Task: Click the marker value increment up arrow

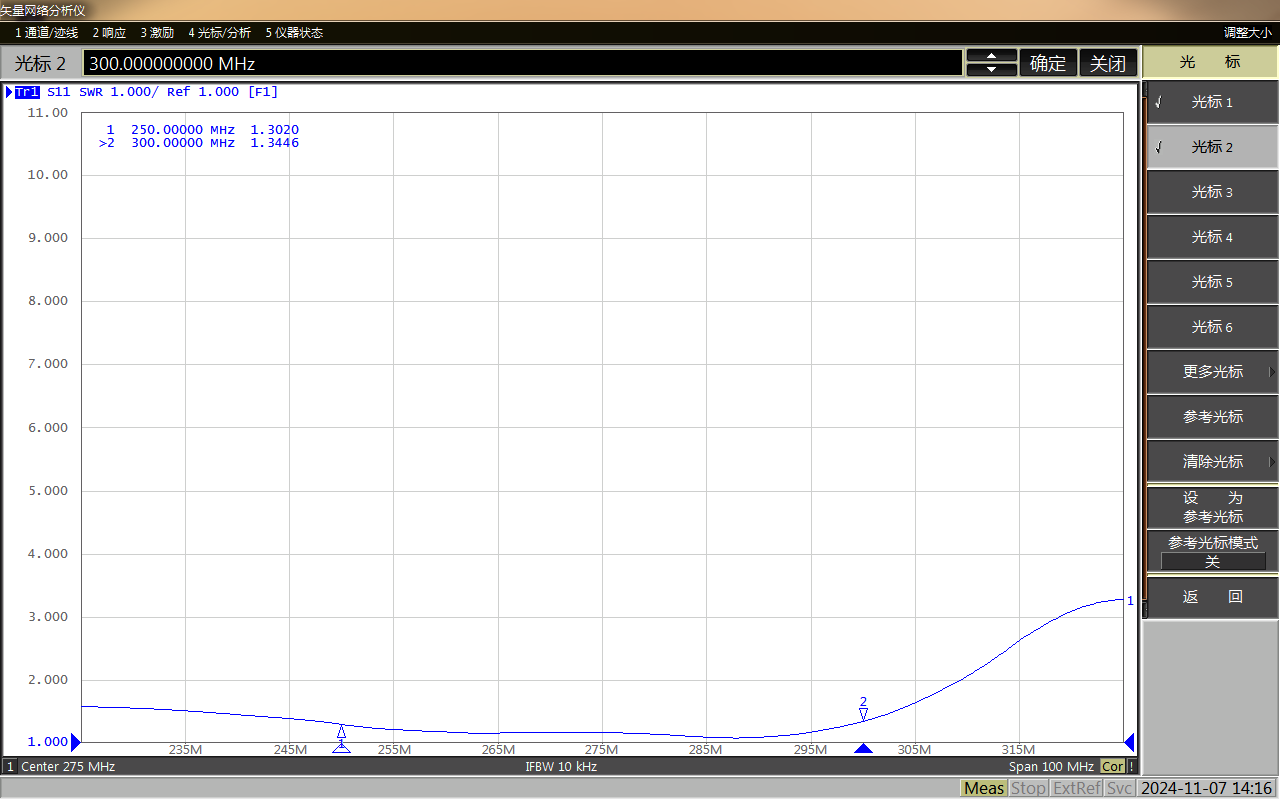Action: point(991,56)
